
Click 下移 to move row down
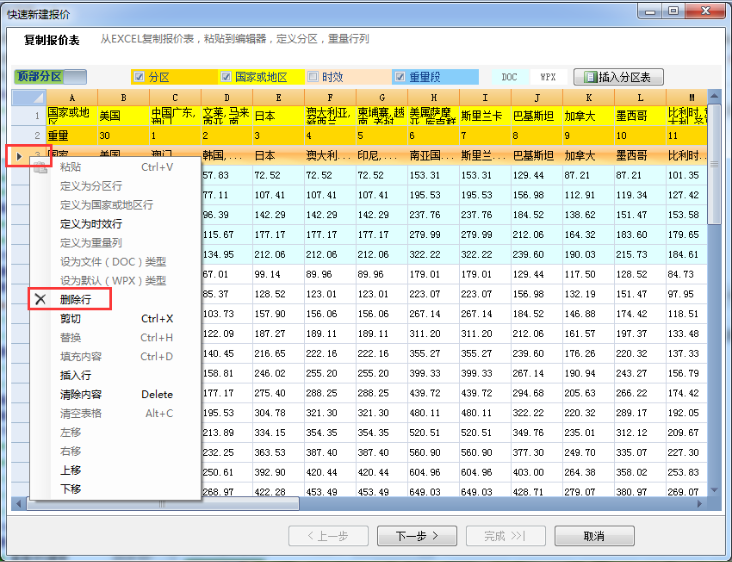(x=70, y=489)
